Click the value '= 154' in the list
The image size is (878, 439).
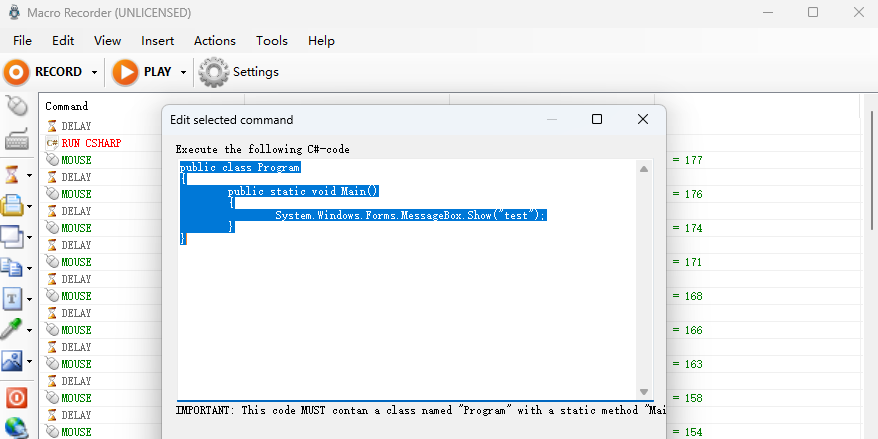687,432
